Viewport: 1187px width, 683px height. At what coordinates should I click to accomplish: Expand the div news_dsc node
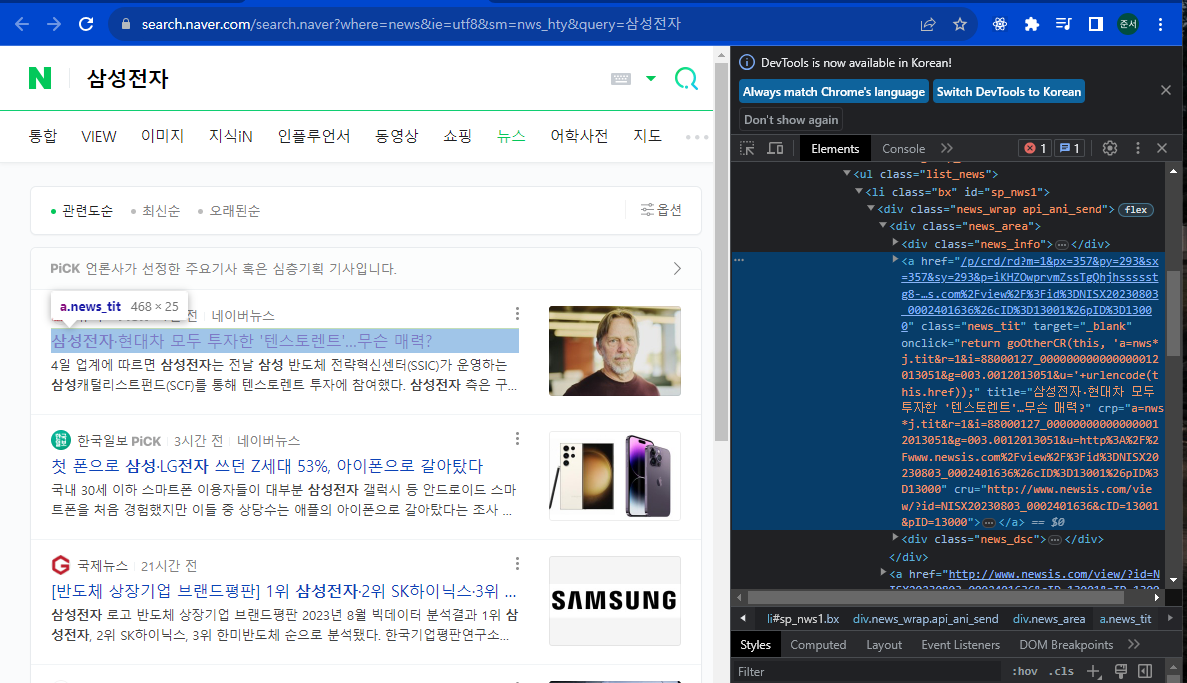coord(896,538)
